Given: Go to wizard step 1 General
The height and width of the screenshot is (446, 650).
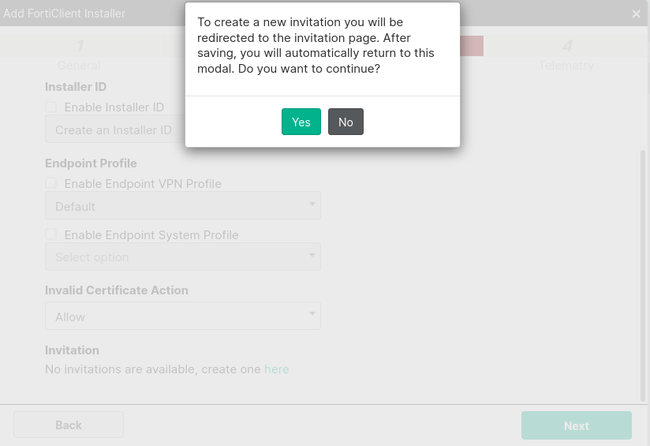Looking at the screenshot, I should [x=79, y=54].
